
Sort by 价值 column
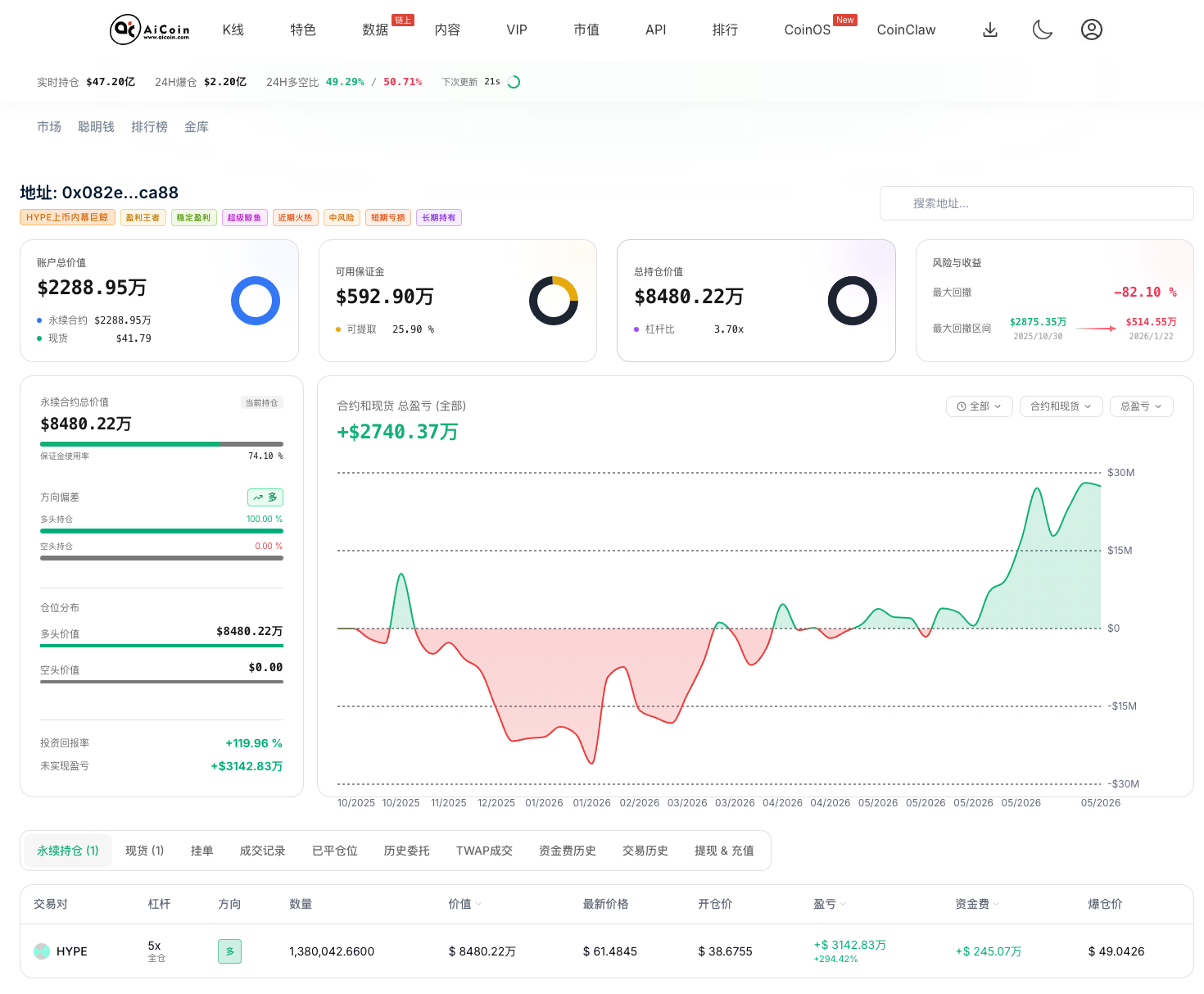[x=464, y=904]
